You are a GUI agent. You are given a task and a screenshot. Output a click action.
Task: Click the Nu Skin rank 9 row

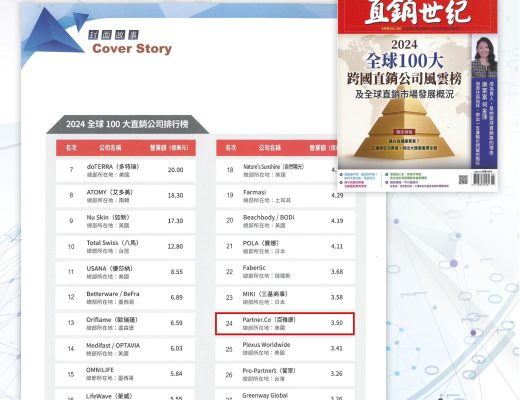[x=126, y=221]
